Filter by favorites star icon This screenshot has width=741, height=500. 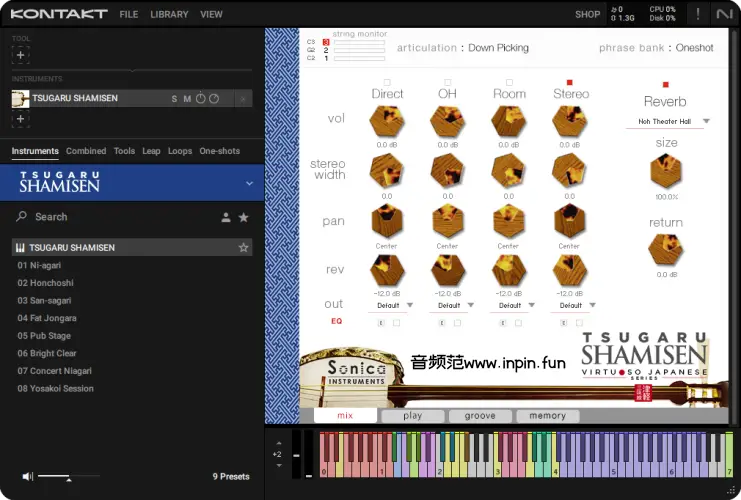tap(243, 217)
